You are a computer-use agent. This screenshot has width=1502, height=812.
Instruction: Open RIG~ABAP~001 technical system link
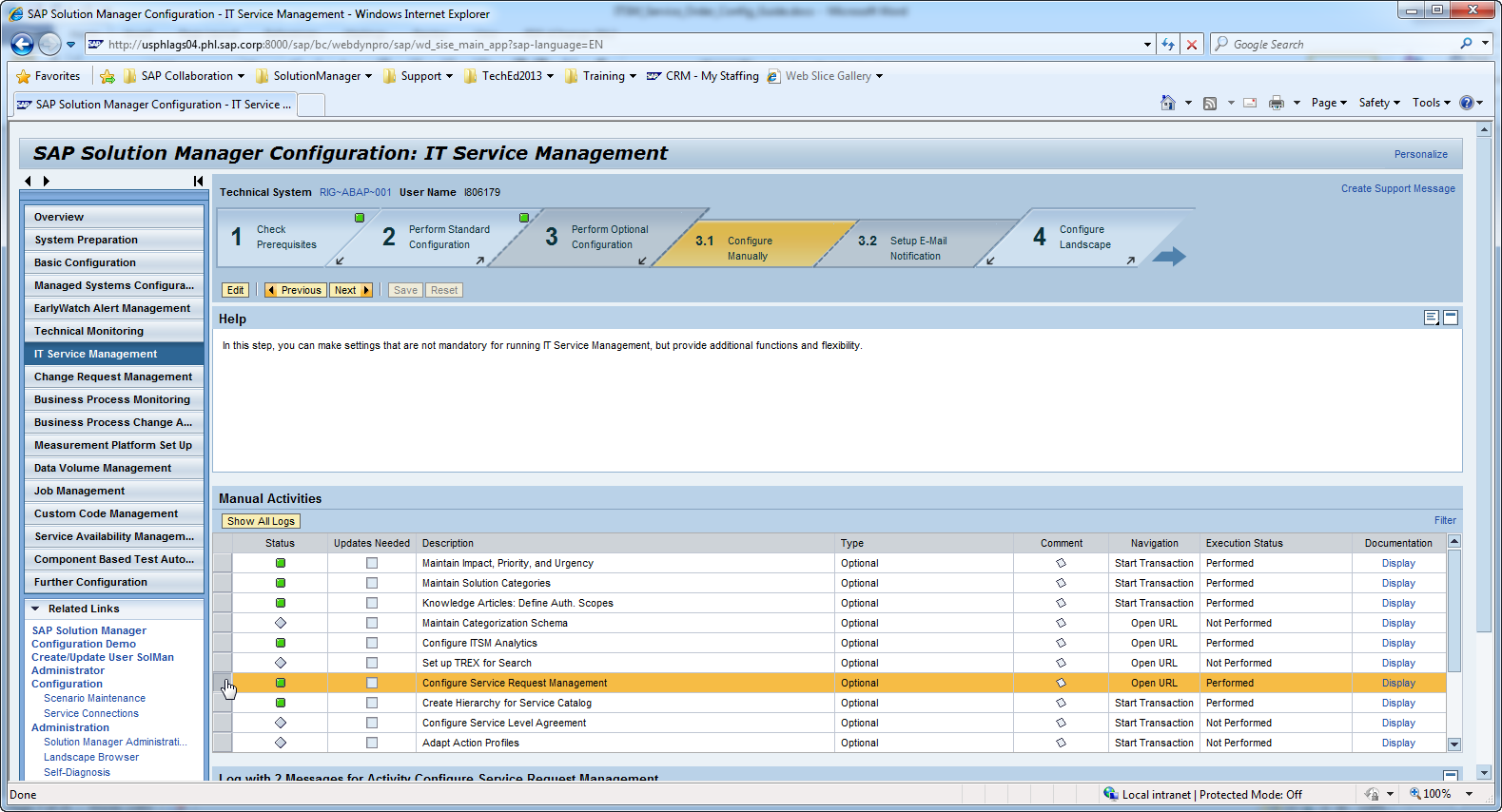click(355, 192)
